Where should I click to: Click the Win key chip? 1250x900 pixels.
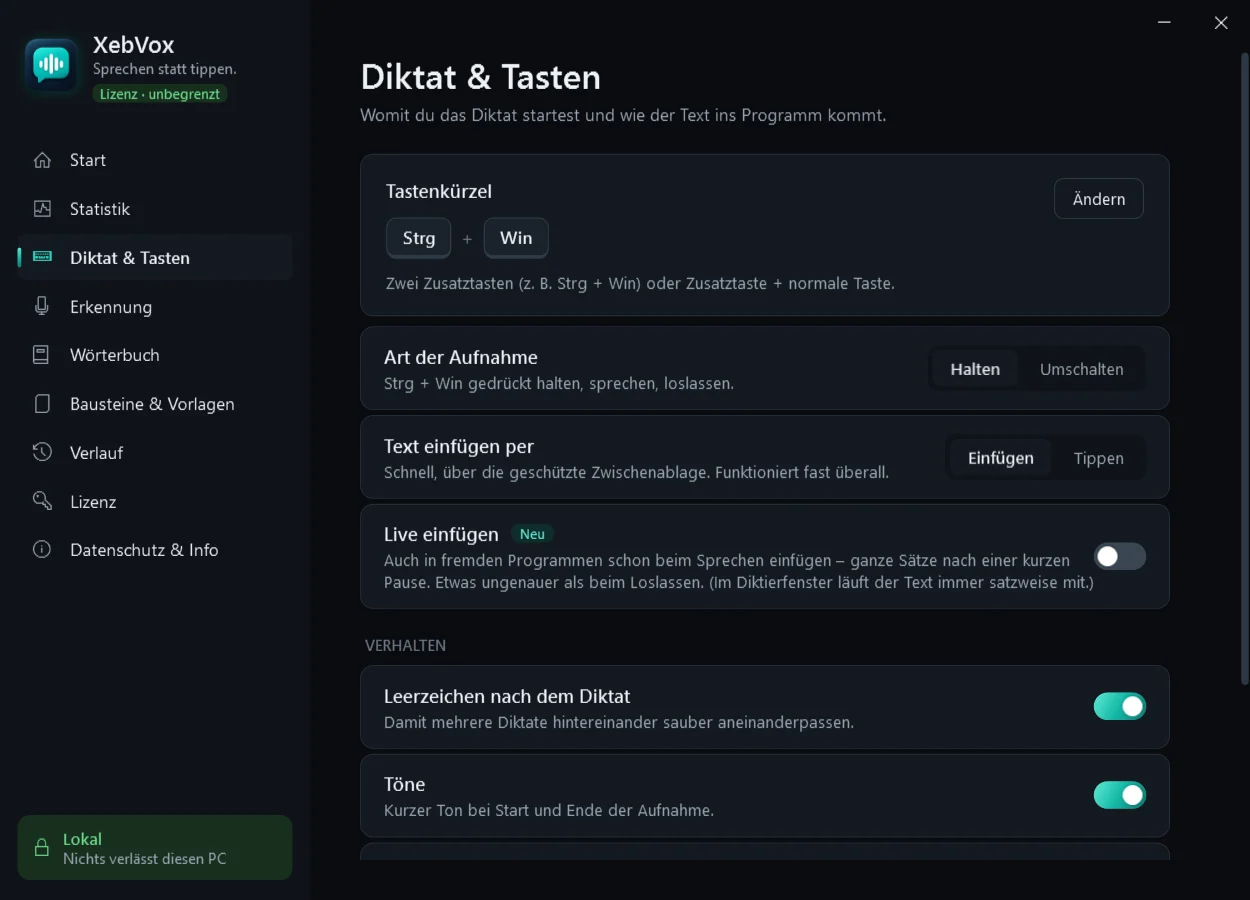[516, 238]
